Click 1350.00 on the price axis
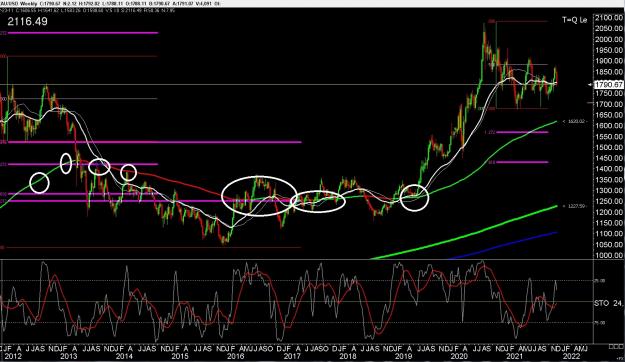The height and width of the screenshot is (362, 625). click(x=609, y=180)
